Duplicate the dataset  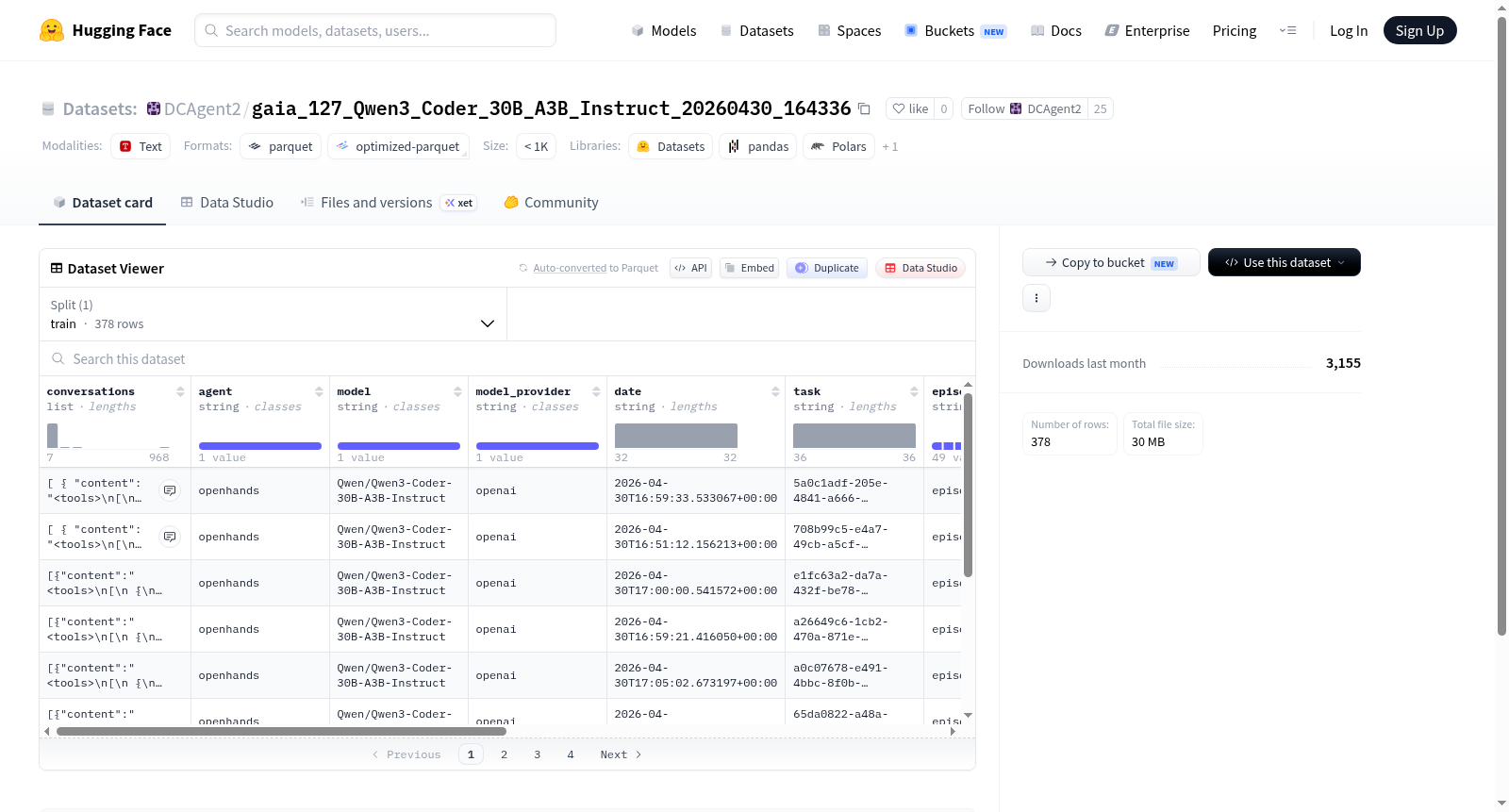click(x=826, y=268)
